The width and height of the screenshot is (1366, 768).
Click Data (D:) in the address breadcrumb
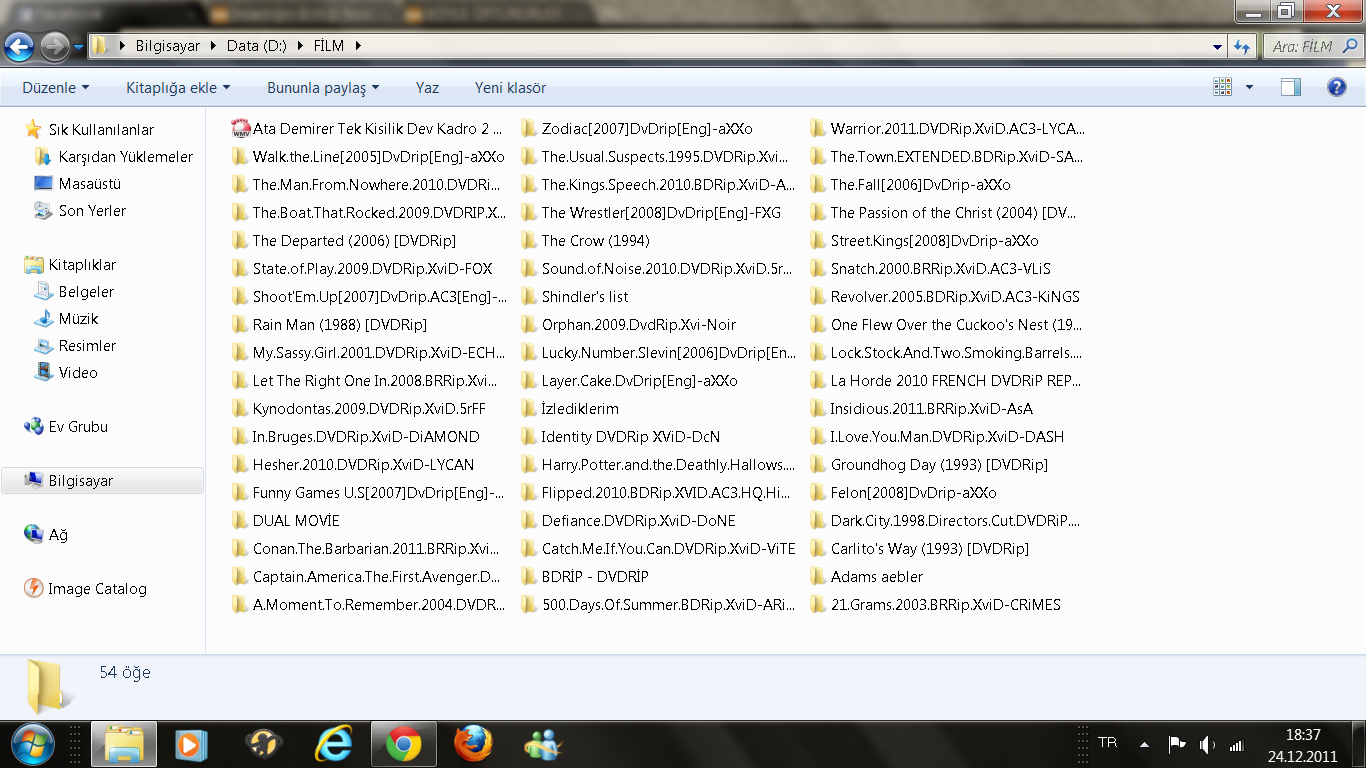(257, 46)
